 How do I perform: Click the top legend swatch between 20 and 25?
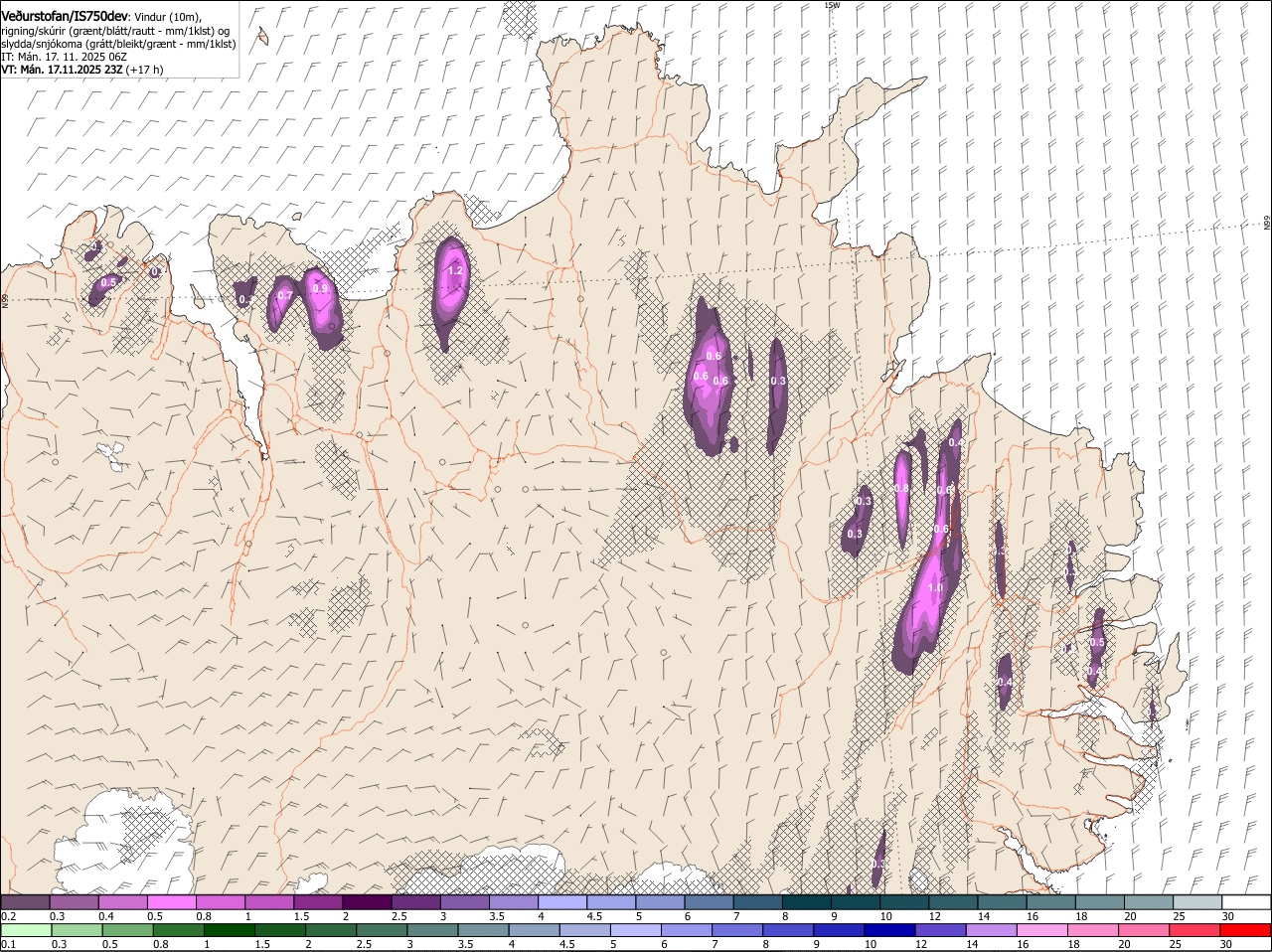(1149, 902)
